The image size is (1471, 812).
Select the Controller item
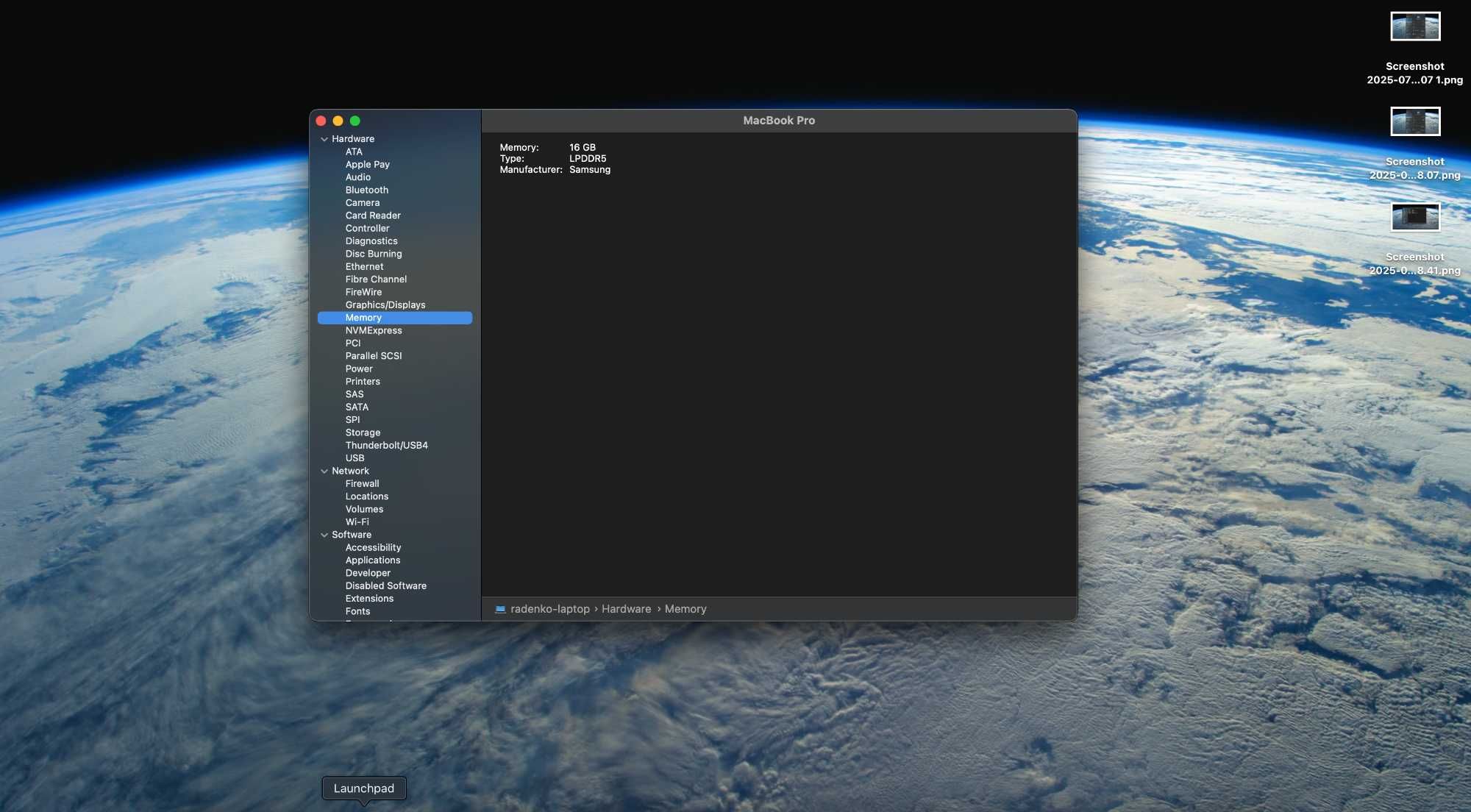click(368, 229)
